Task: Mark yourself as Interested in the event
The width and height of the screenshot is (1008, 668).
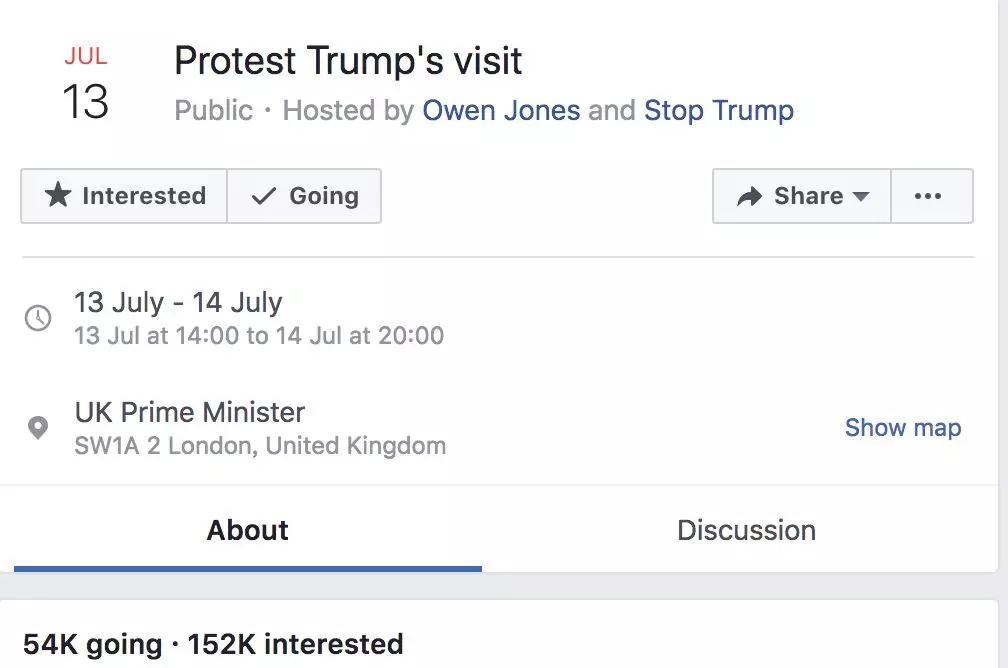Action: click(x=124, y=196)
